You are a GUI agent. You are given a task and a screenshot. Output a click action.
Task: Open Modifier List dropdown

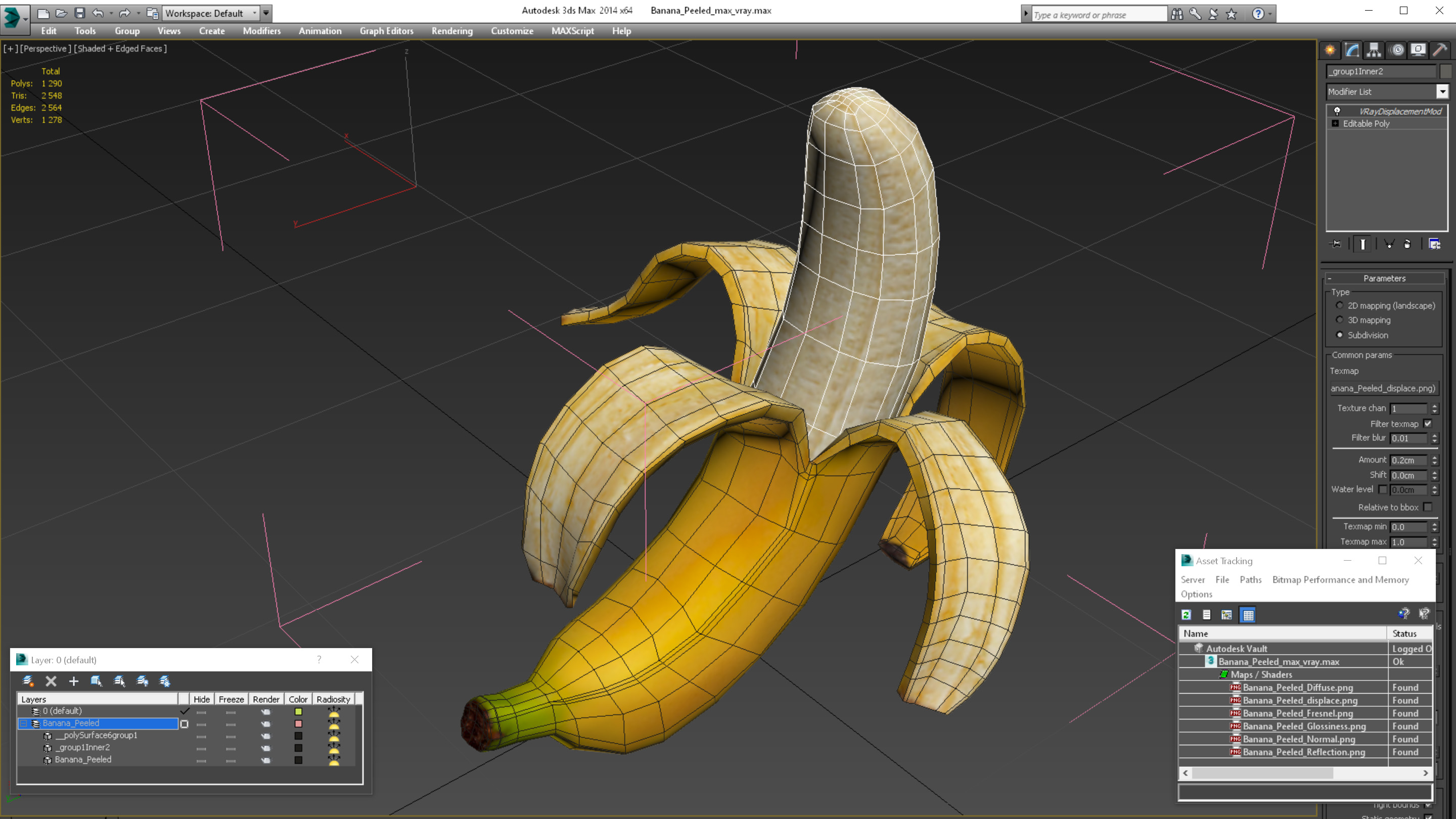tap(1442, 92)
